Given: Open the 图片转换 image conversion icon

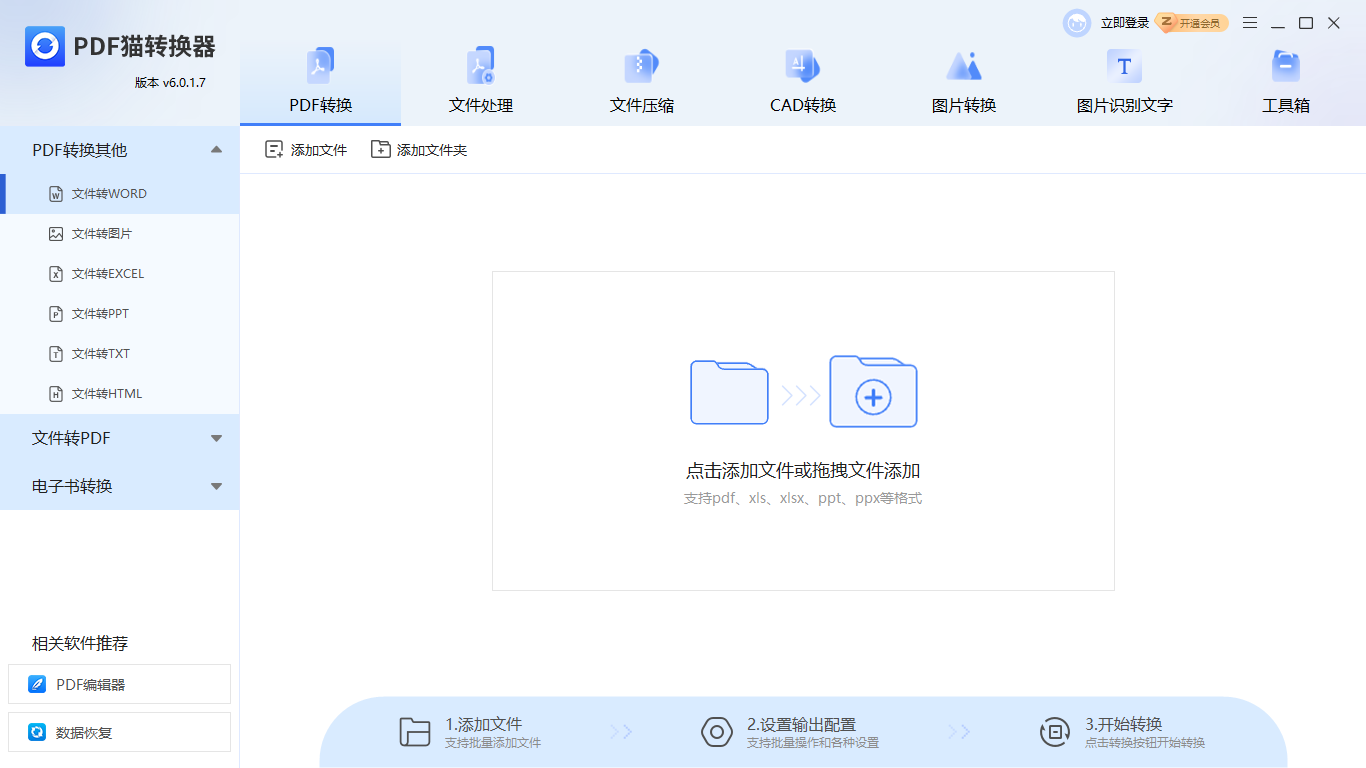Looking at the screenshot, I should (x=963, y=80).
